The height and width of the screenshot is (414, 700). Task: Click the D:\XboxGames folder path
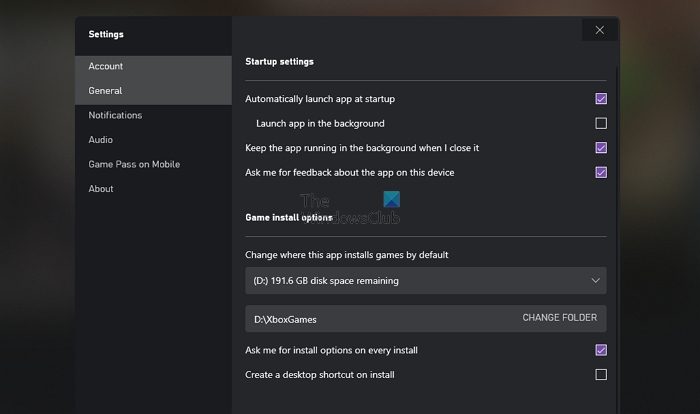285,319
